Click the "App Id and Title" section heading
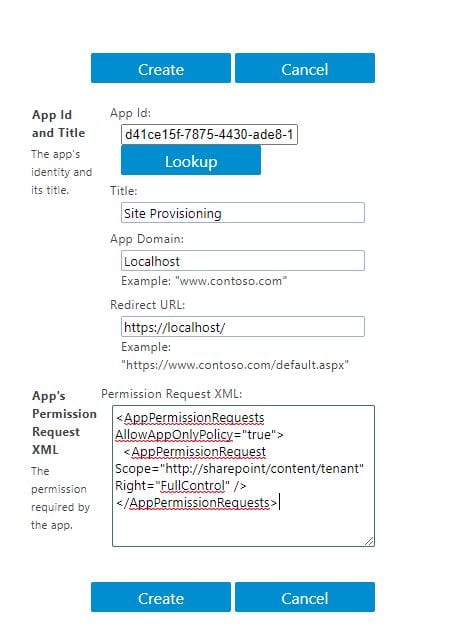The image size is (464, 642). [59, 124]
